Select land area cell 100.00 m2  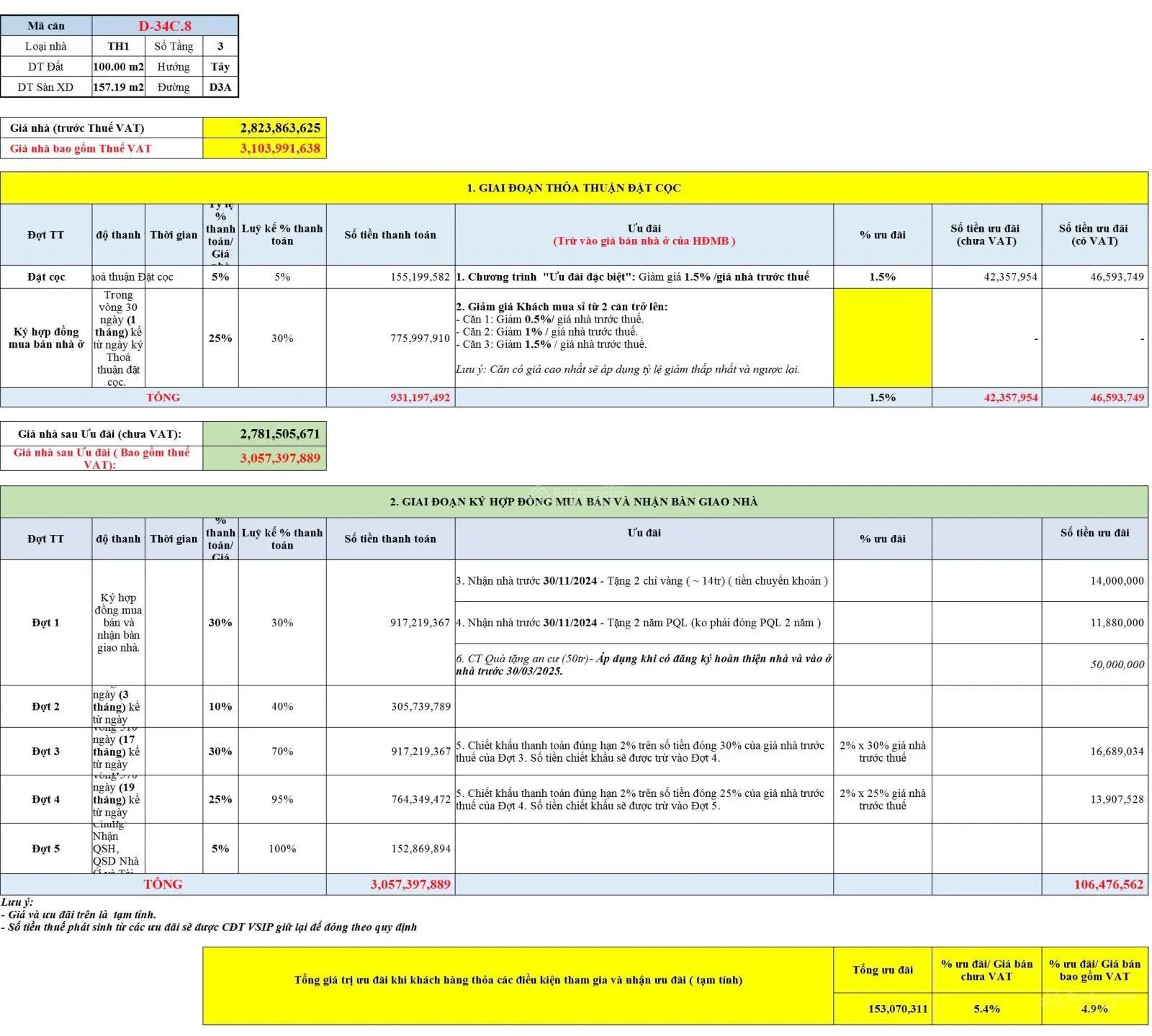pyautogui.click(x=118, y=66)
